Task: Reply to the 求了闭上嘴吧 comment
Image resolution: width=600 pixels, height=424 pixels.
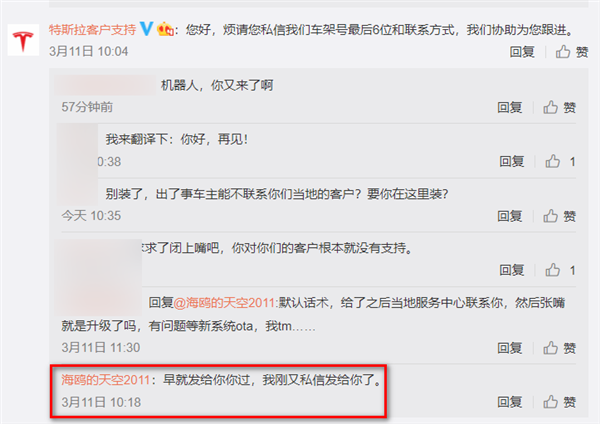Action: click(512, 270)
